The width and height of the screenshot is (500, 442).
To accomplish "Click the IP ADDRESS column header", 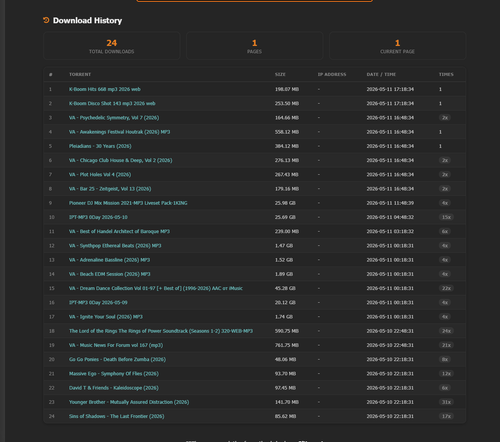I will 332,74.
